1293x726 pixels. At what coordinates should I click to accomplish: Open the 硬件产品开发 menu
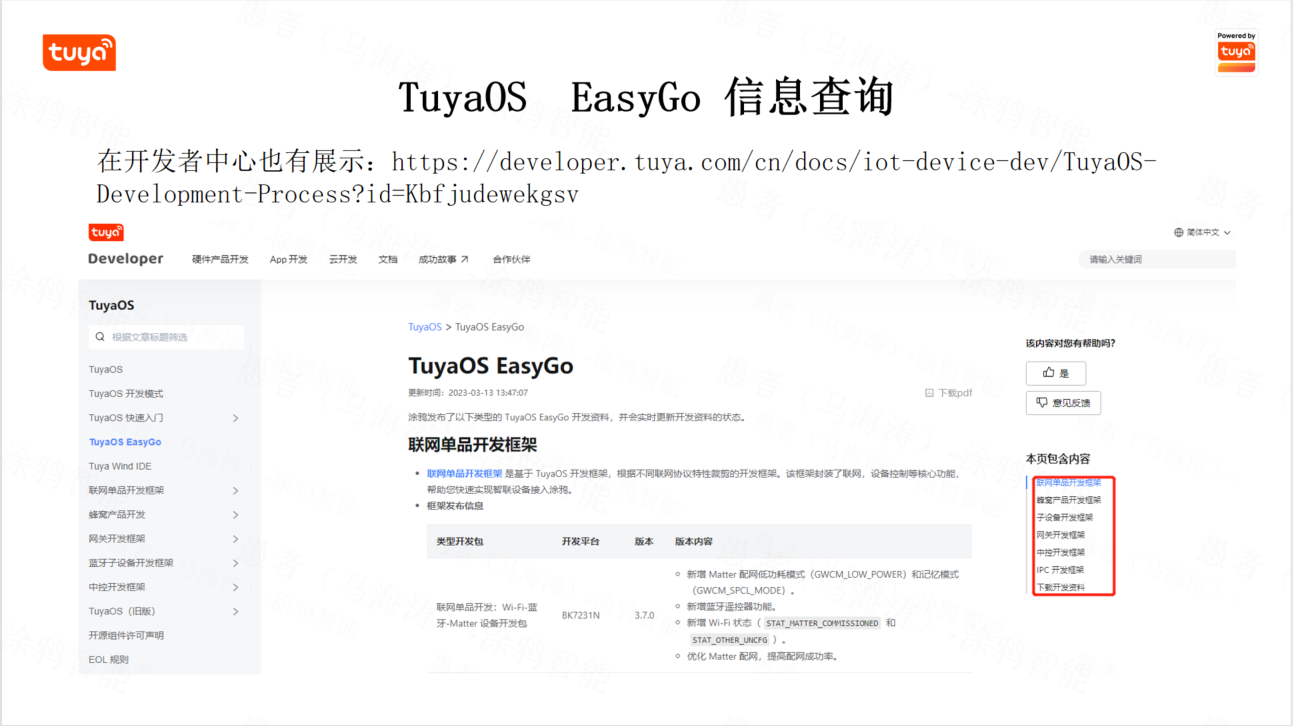pyautogui.click(x=220, y=259)
